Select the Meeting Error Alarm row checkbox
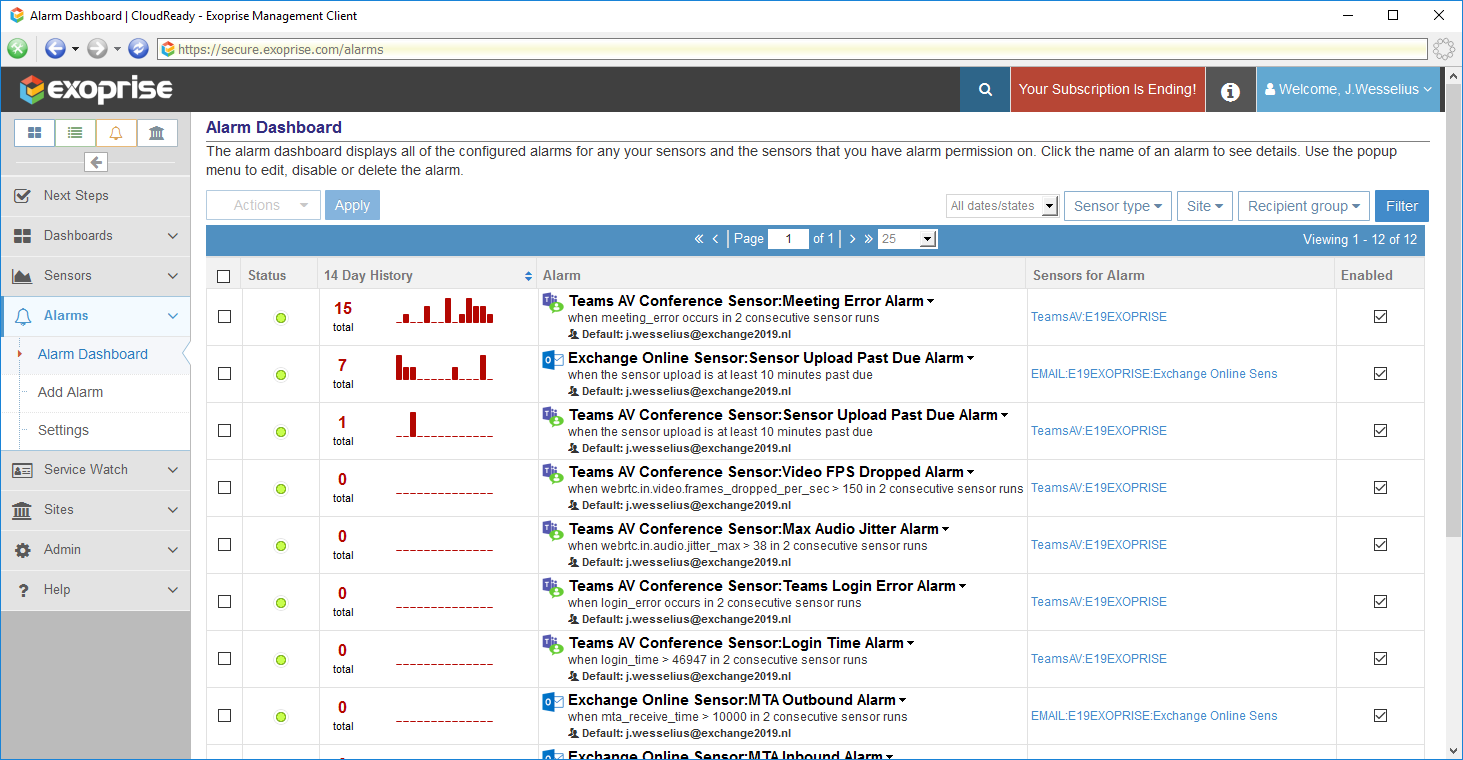The height and width of the screenshot is (760, 1463). [x=224, y=316]
